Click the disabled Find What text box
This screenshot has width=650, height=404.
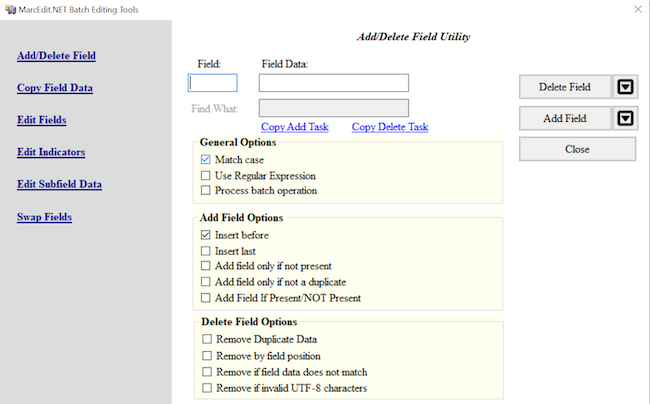tap(334, 108)
